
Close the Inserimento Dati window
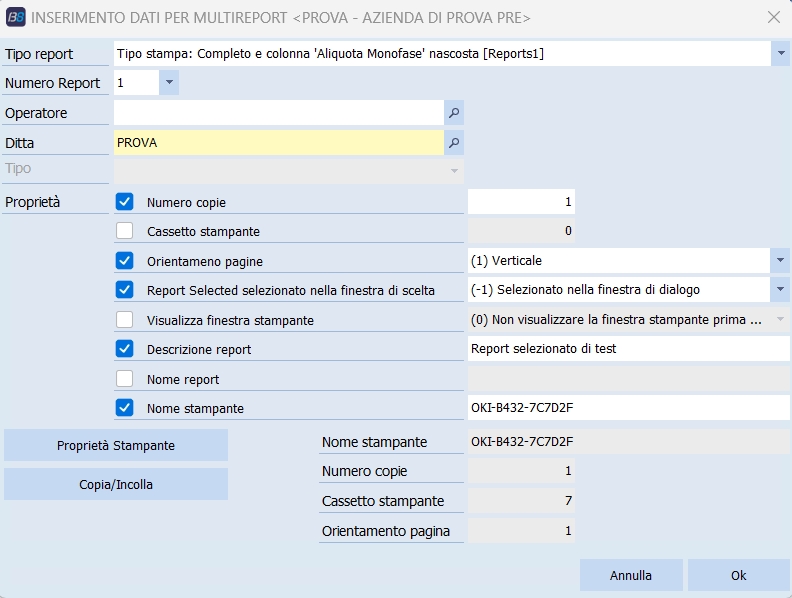tap(773, 17)
